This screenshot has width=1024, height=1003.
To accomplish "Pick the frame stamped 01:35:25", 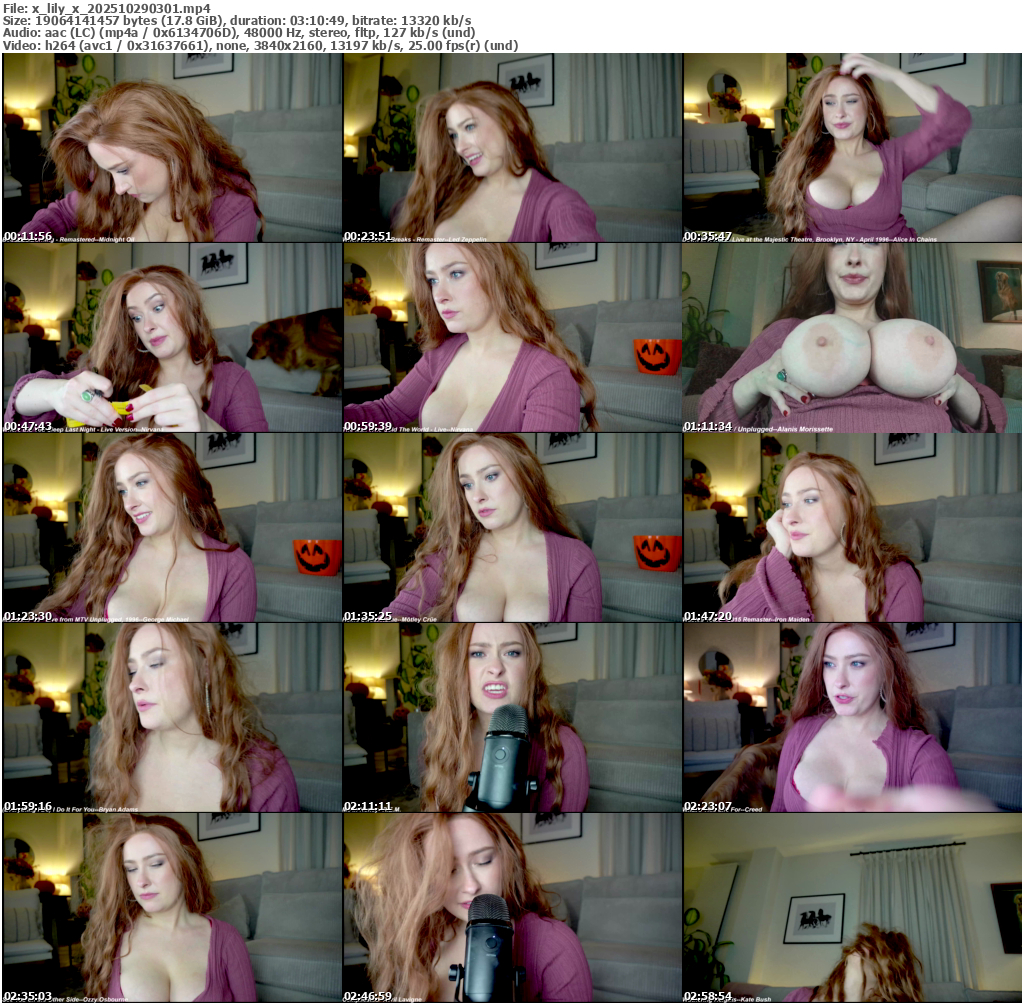I will click(x=512, y=528).
